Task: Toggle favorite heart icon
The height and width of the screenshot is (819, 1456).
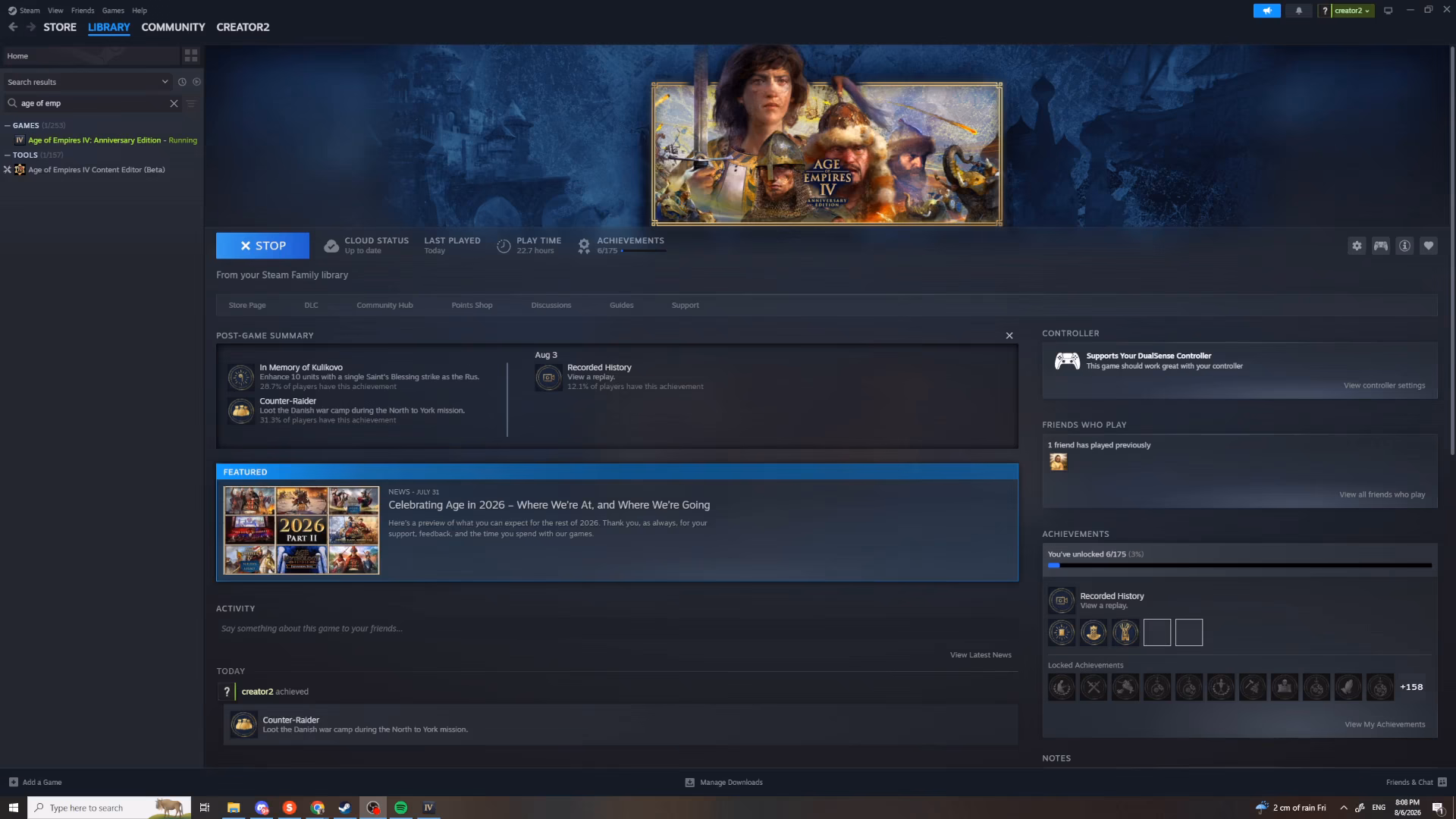Action: (1429, 246)
